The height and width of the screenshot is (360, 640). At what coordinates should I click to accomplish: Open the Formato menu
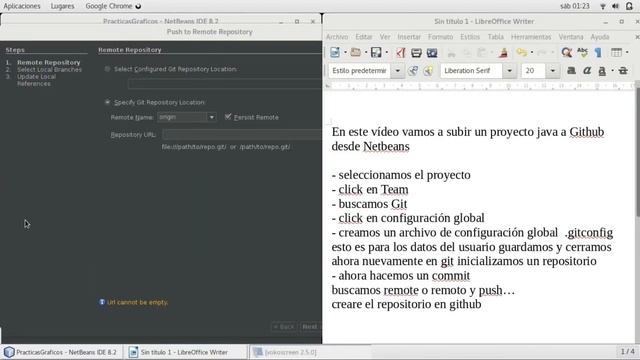(x=440, y=37)
